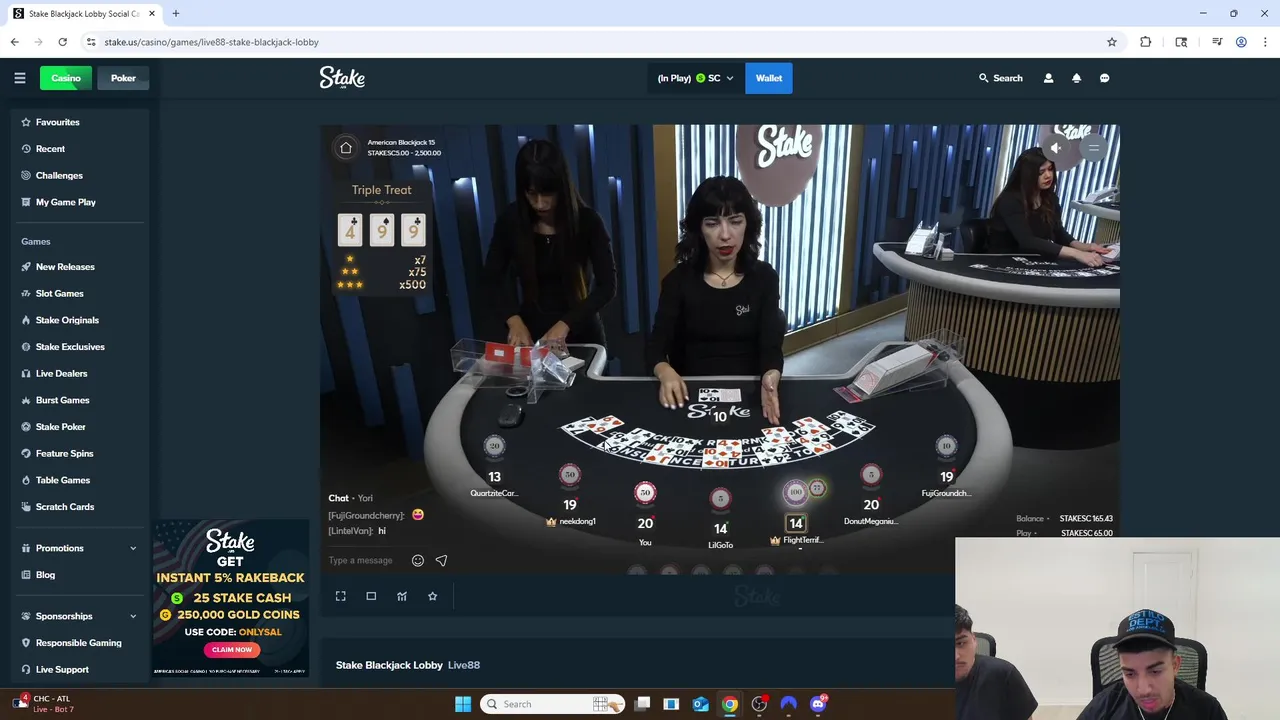Open the NordVPN taskbar icon

[789, 704]
